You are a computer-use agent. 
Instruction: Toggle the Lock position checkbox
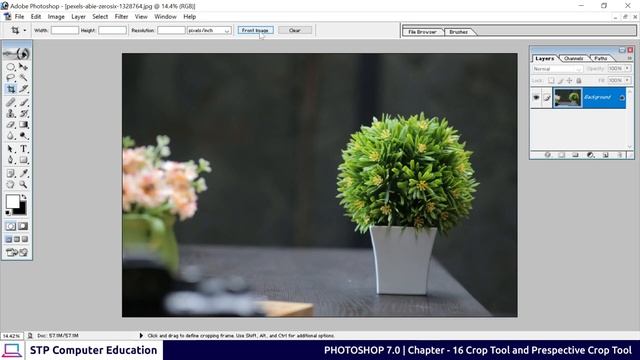569,80
